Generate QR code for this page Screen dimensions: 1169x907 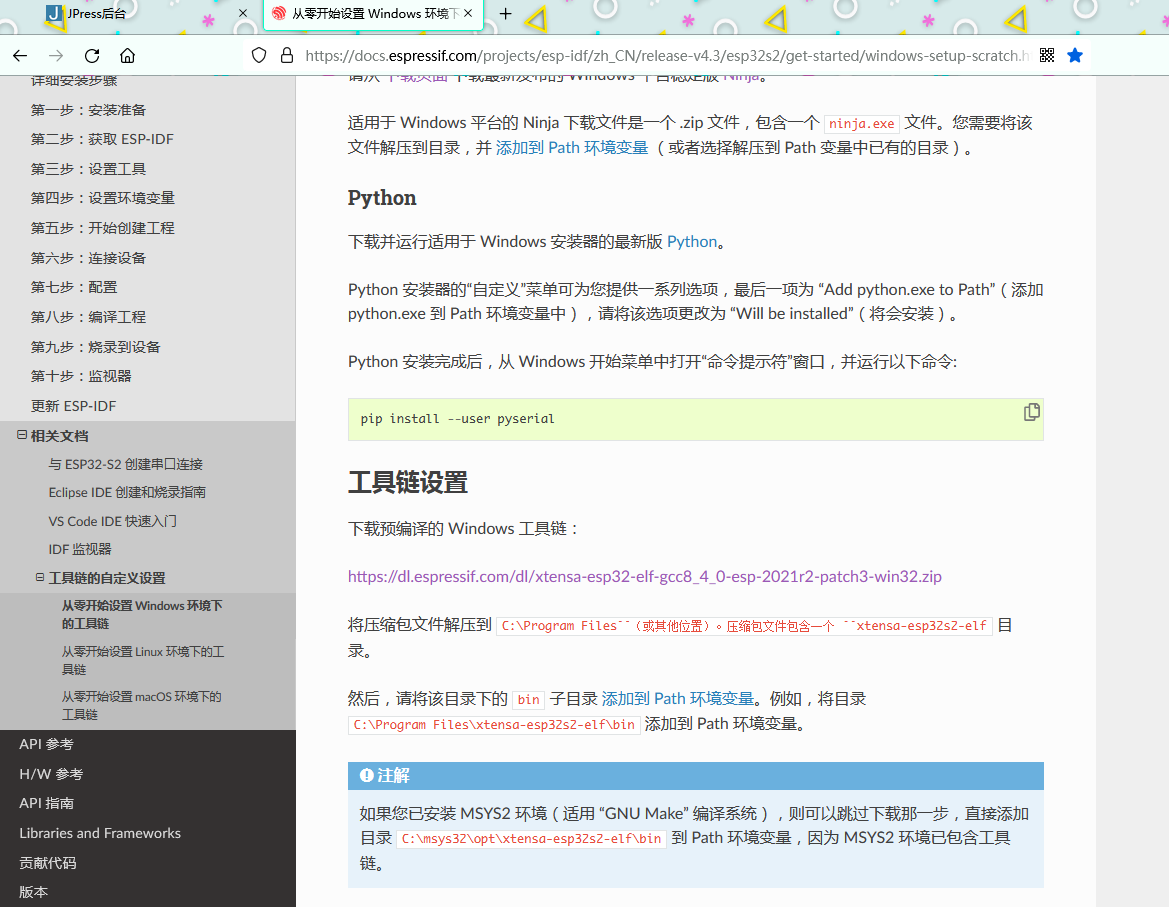(x=1047, y=55)
